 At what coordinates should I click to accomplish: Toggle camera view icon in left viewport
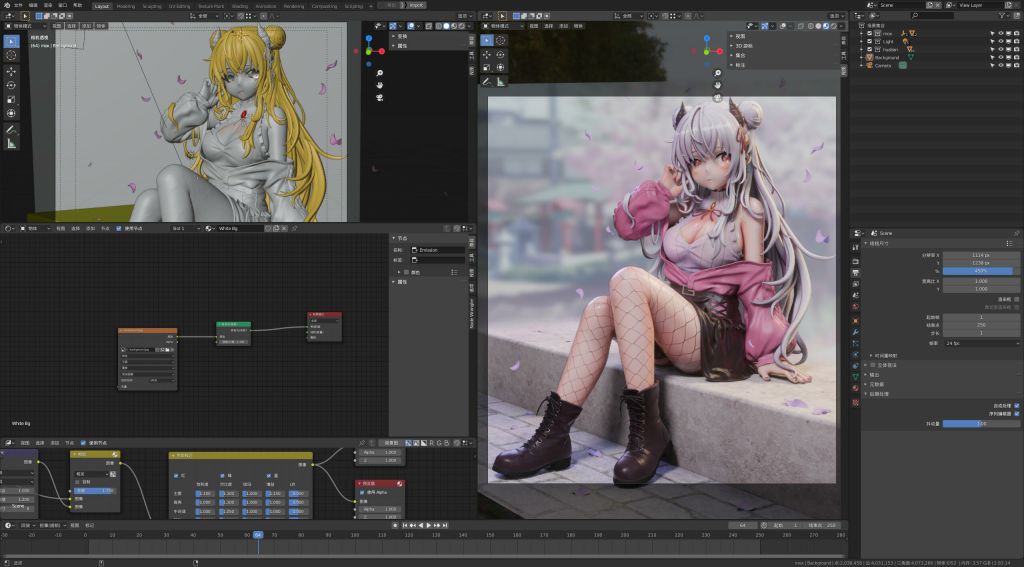pos(379,97)
